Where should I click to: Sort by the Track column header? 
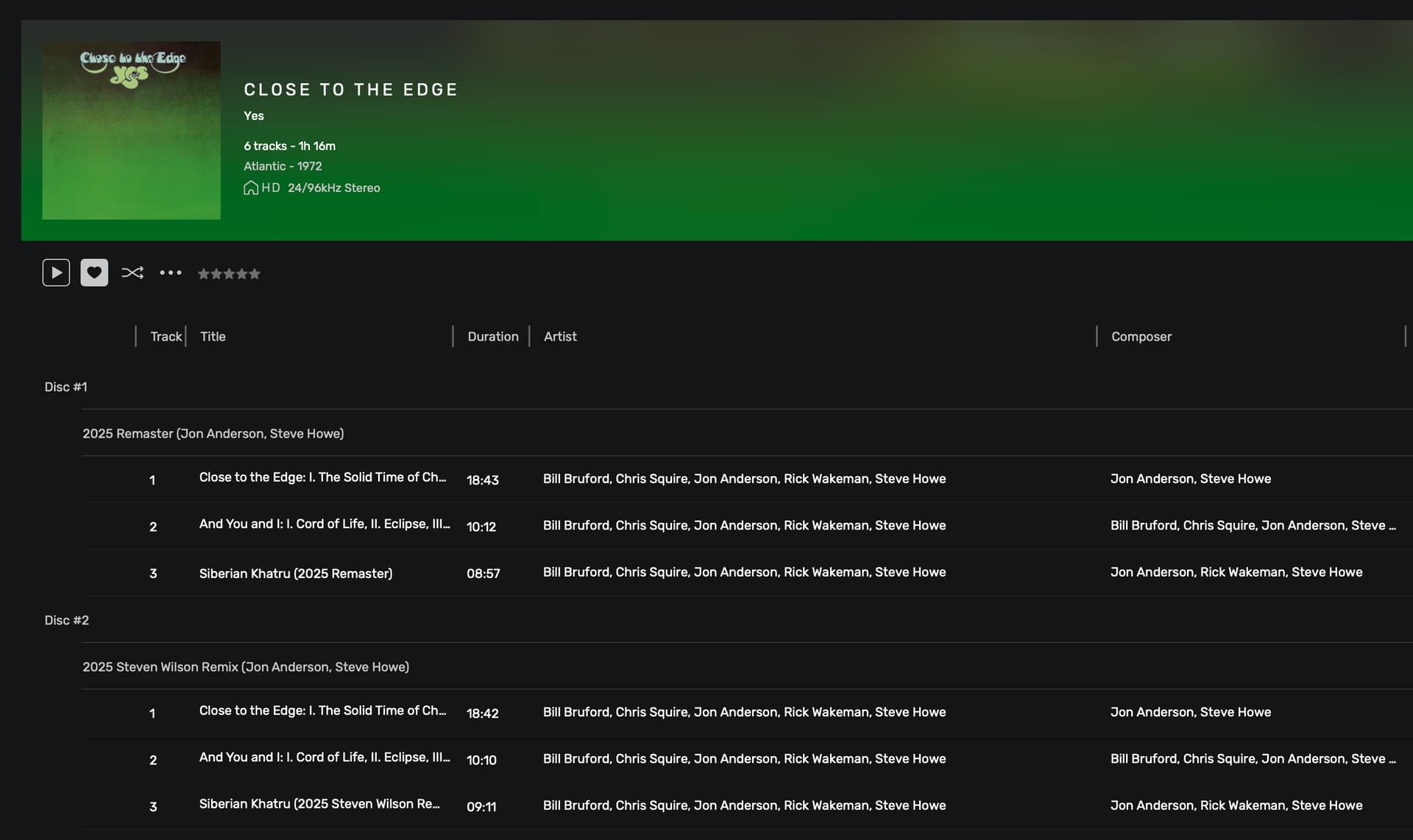click(x=166, y=336)
